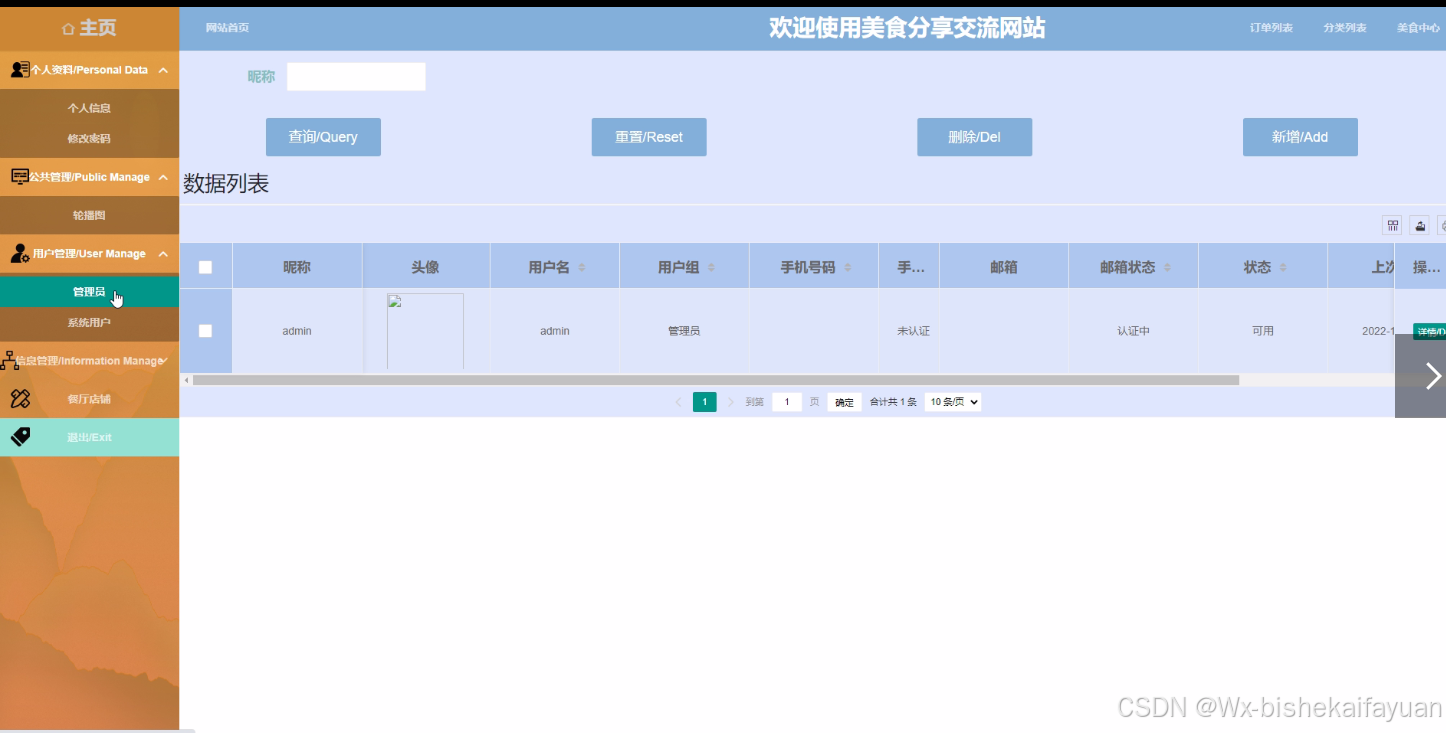
Task: Click the table export icon
Action: coord(1419,225)
